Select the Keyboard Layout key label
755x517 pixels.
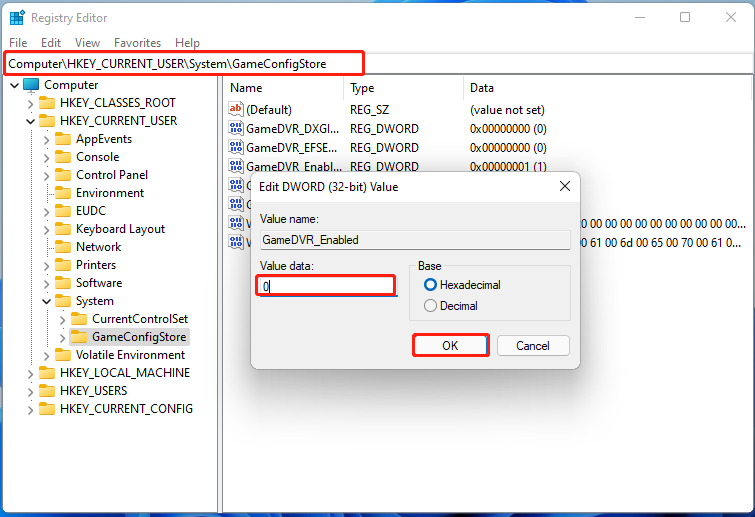tap(120, 229)
